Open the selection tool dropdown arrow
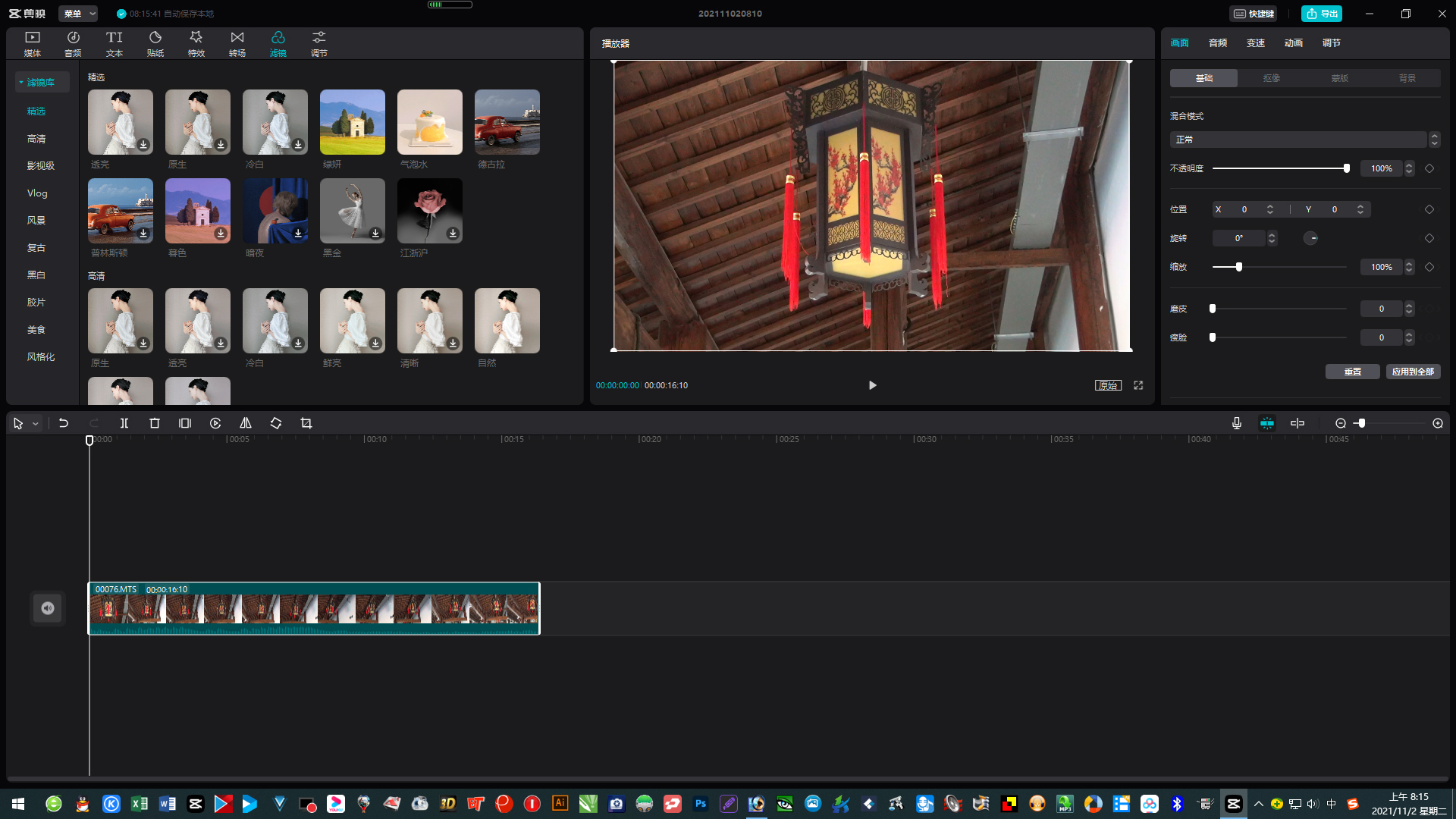This screenshot has height=819, width=1456. coord(36,424)
